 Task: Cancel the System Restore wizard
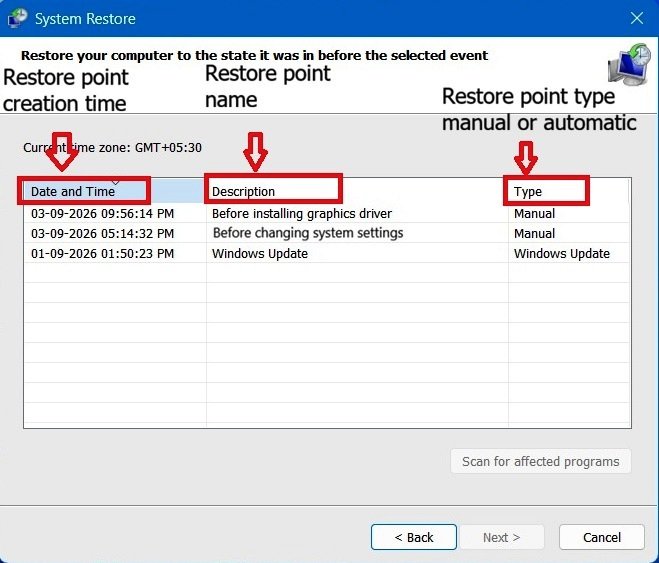click(602, 537)
